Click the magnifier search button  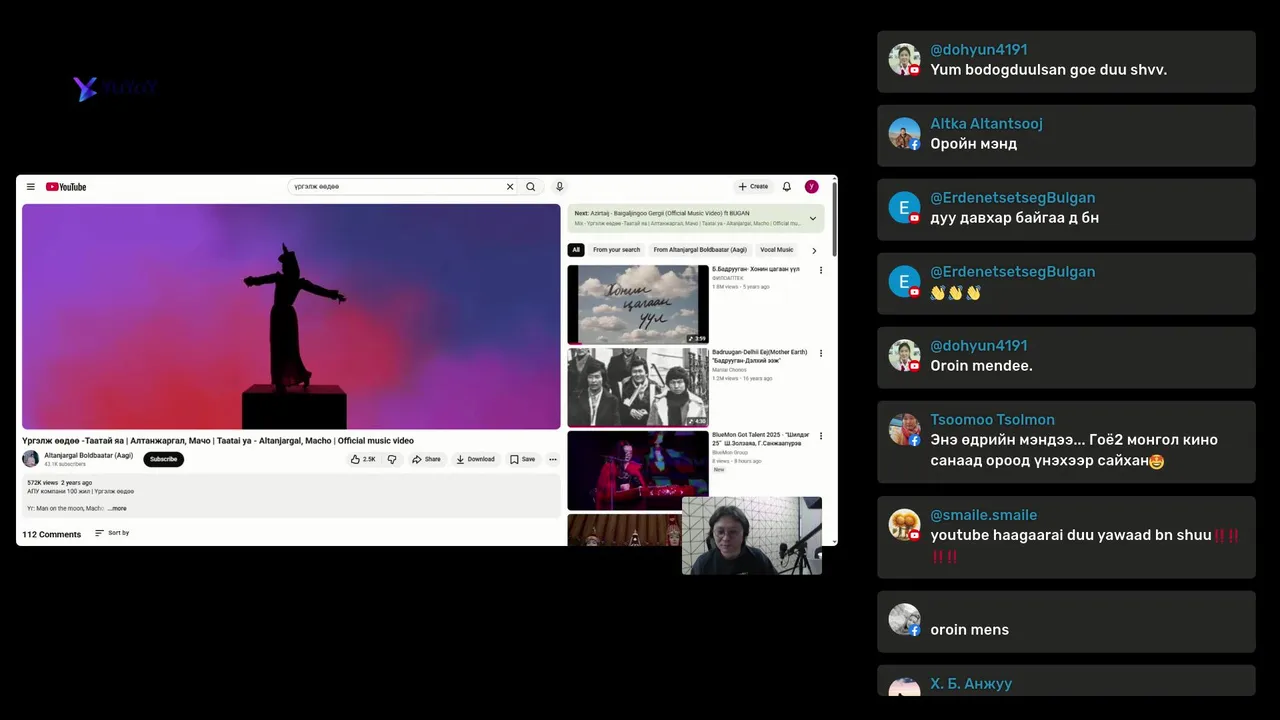[x=531, y=187]
